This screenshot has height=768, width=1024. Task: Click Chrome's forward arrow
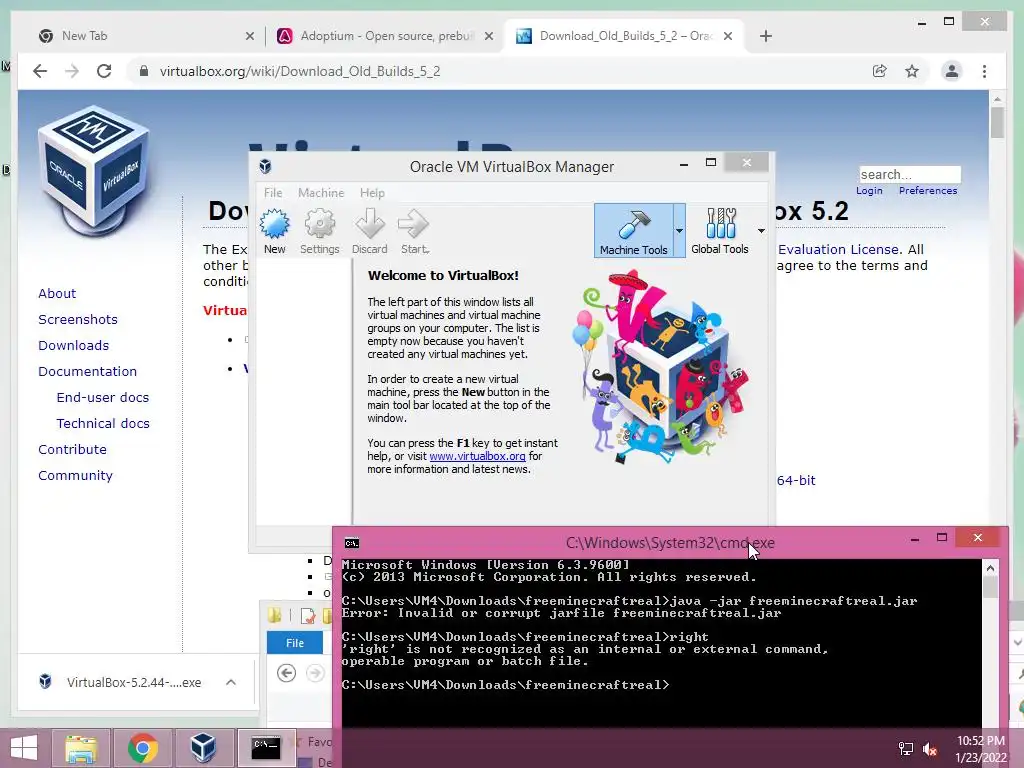pyautogui.click(x=72, y=71)
